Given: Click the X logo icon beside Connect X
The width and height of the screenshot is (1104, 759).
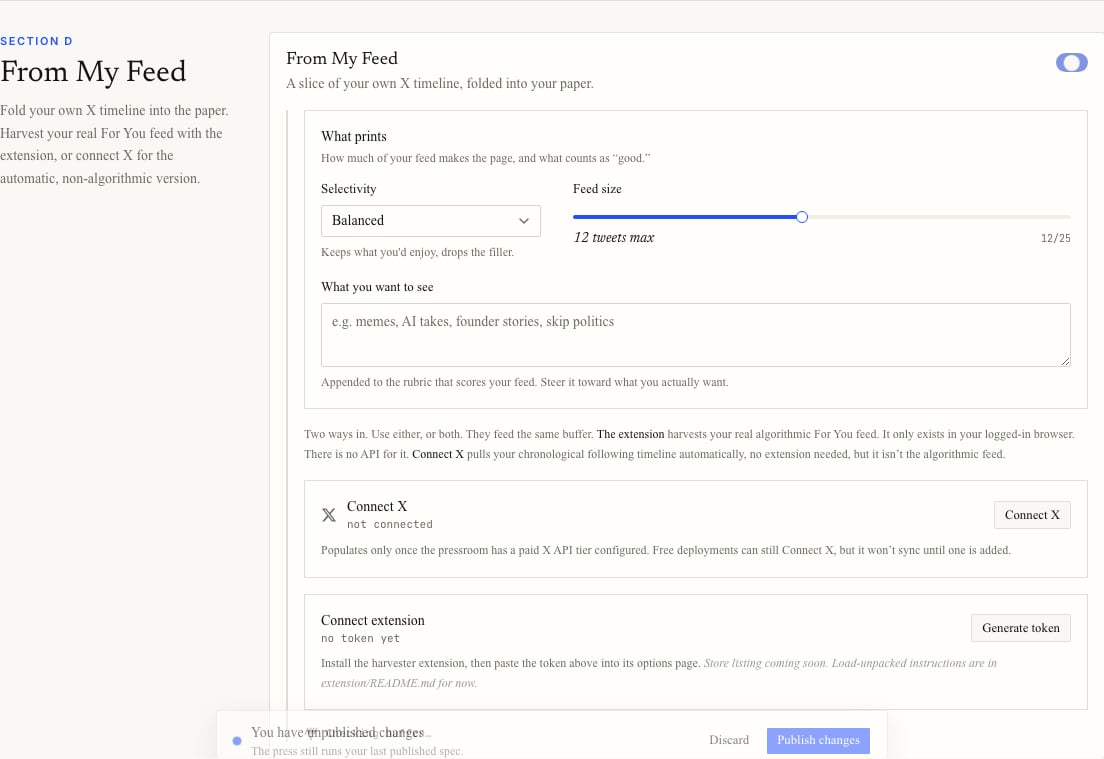Looking at the screenshot, I should click(x=329, y=515).
